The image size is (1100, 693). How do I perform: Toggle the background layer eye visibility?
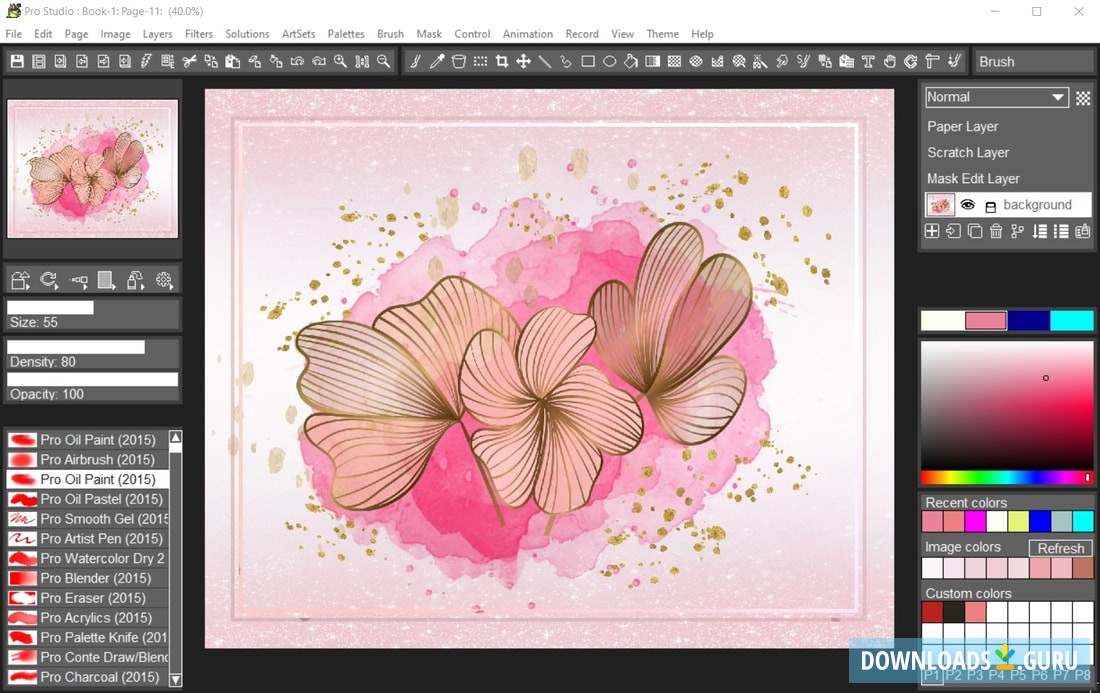tap(967, 205)
